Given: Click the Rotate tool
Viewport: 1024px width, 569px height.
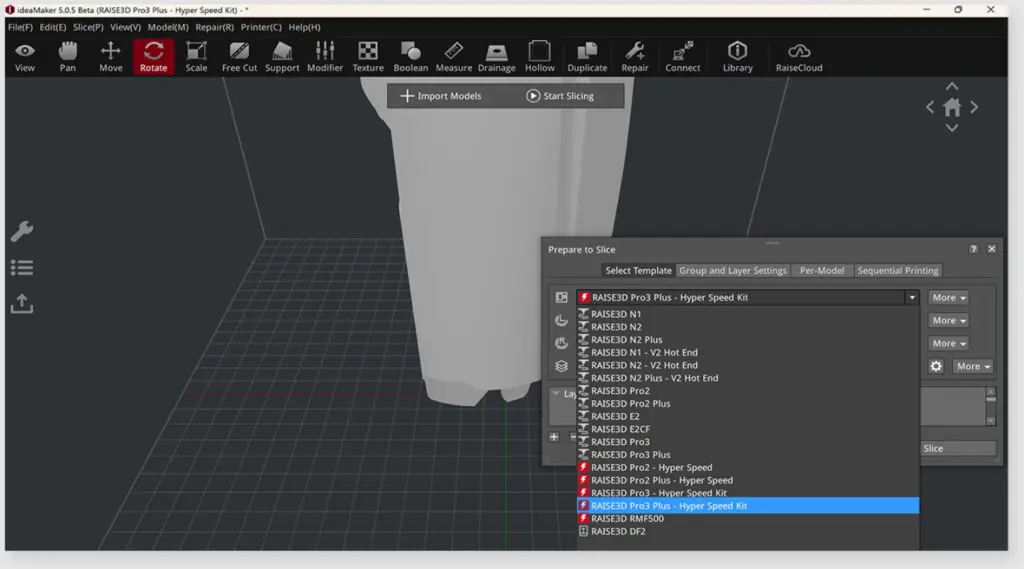Looking at the screenshot, I should [x=153, y=57].
